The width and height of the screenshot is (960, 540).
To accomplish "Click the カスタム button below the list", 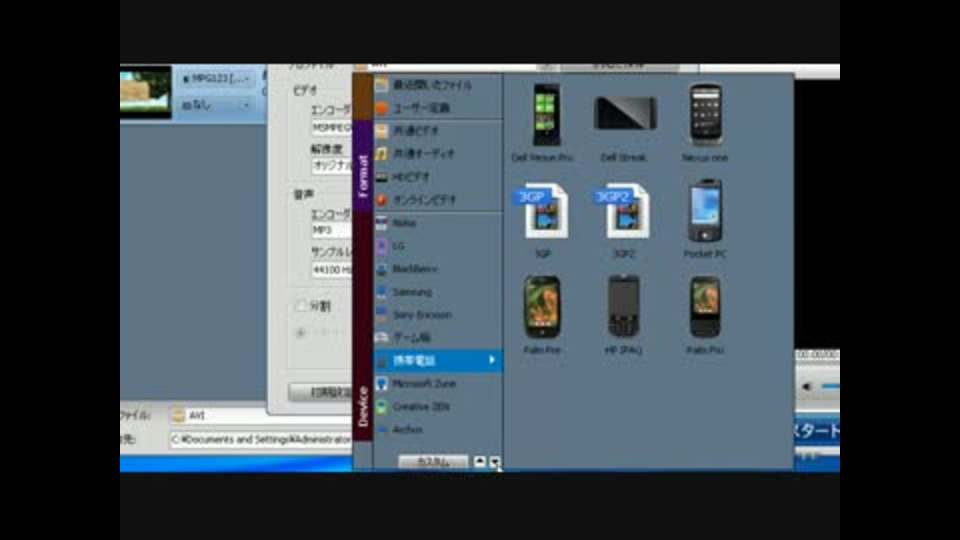I will pyautogui.click(x=433, y=462).
